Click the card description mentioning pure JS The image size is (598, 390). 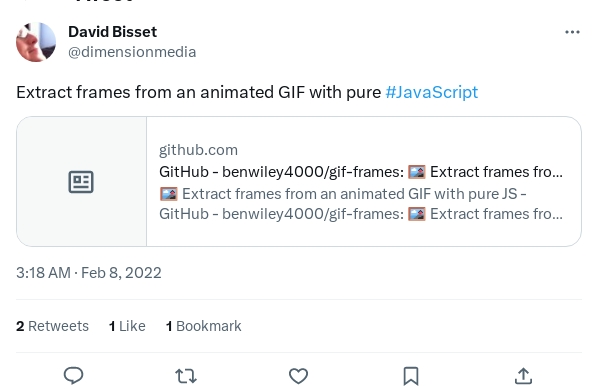[361, 204]
